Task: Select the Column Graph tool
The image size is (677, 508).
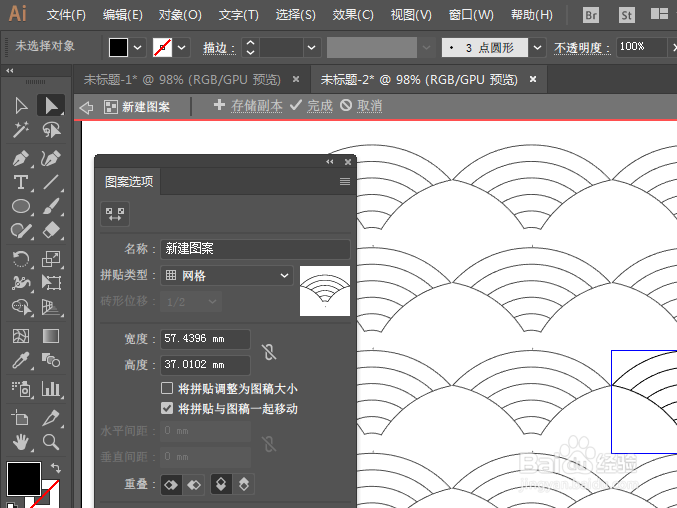Action: 51,389
